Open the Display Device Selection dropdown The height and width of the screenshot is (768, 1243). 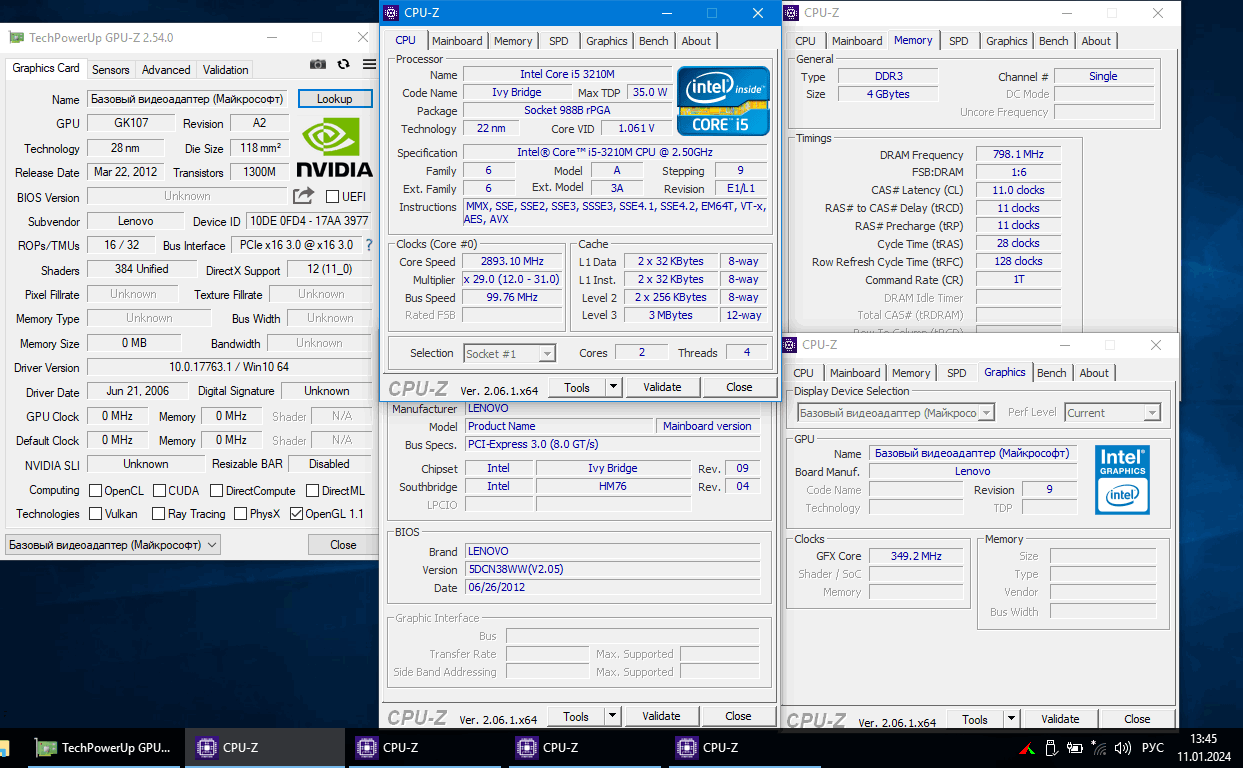click(896, 413)
